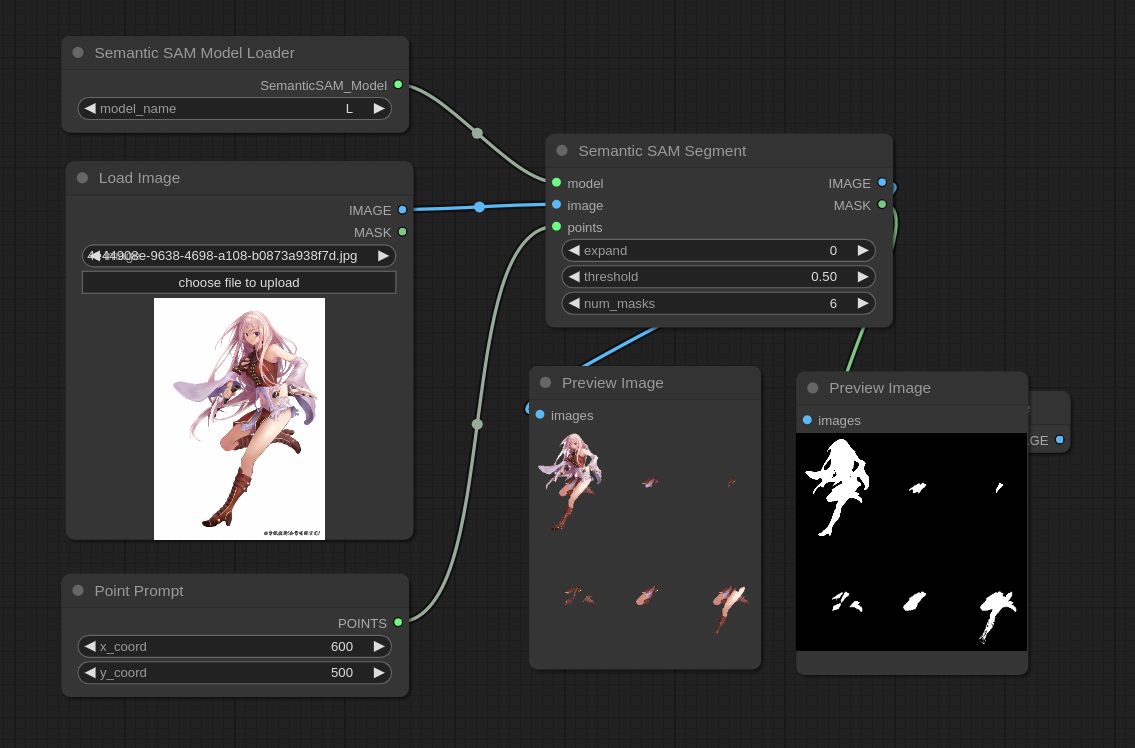Click Segment node IMAGE output port
1135x748 pixels.
click(882, 182)
